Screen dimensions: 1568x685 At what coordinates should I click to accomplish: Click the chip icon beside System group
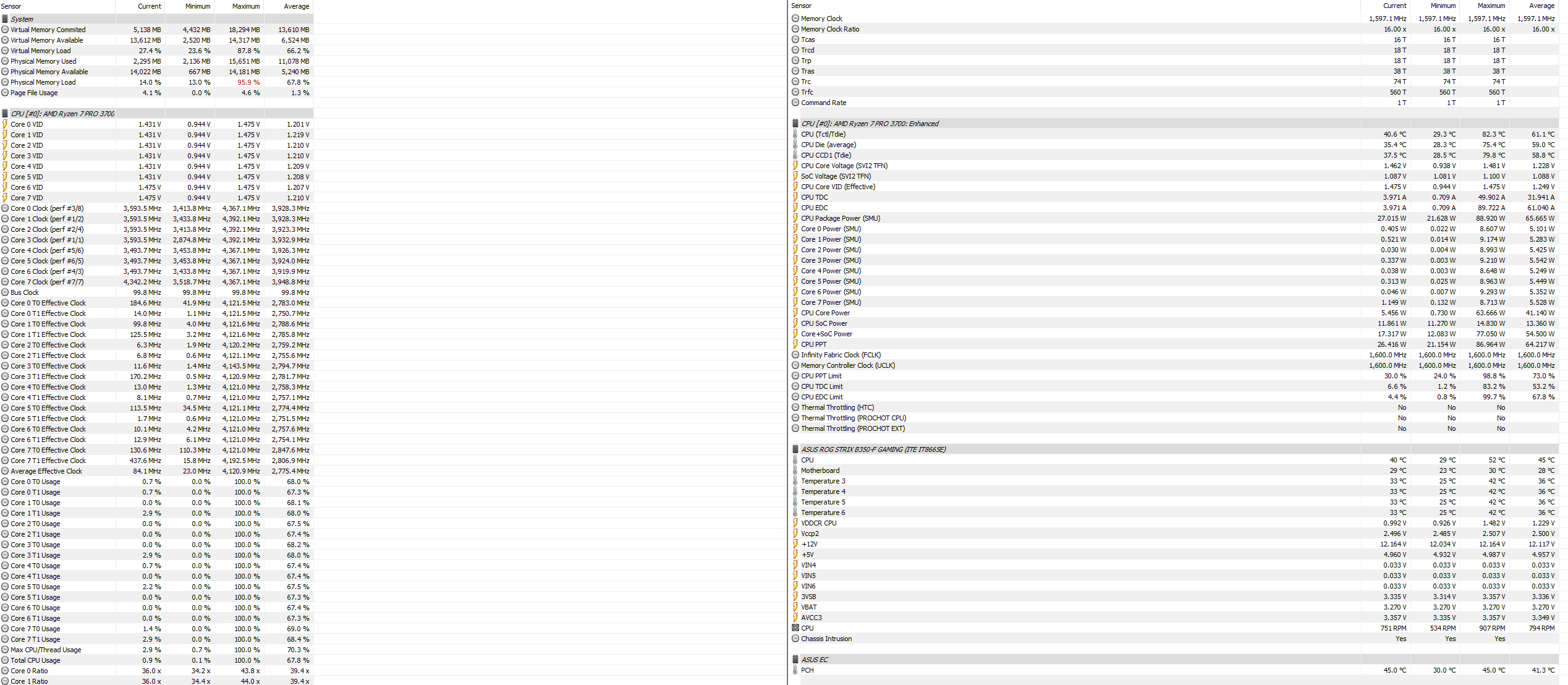pyautogui.click(x=5, y=19)
